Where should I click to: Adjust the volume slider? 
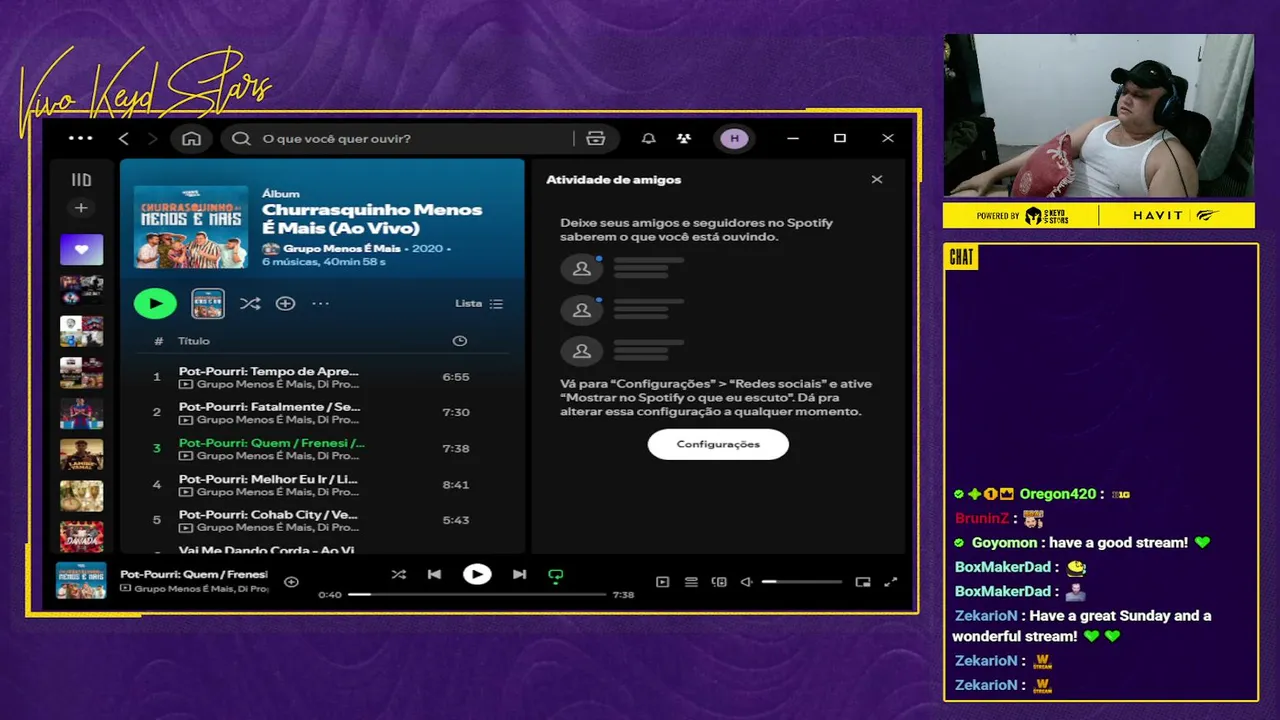tap(801, 582)
